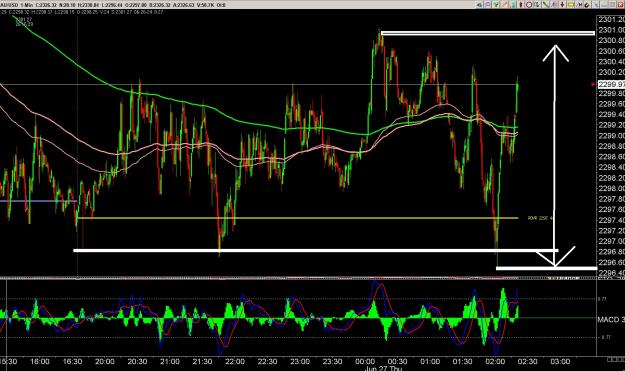Click the 20:30 time axis label
625x371 pixels.
pyautogui.click(x=137, y=361)
